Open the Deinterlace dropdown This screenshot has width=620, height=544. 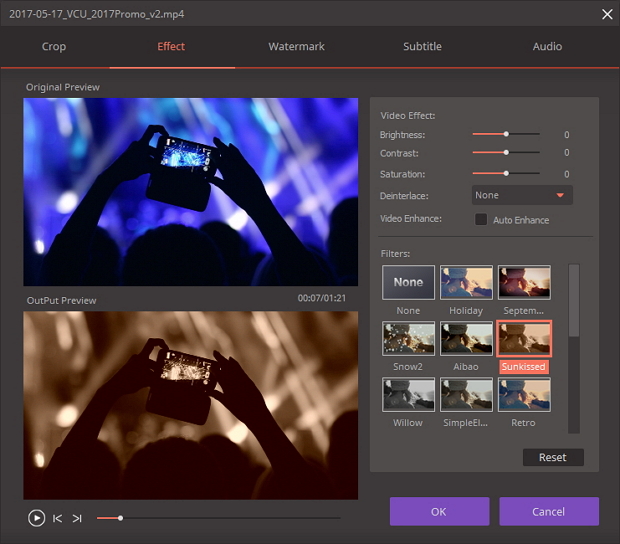click(x=522, y=195)
